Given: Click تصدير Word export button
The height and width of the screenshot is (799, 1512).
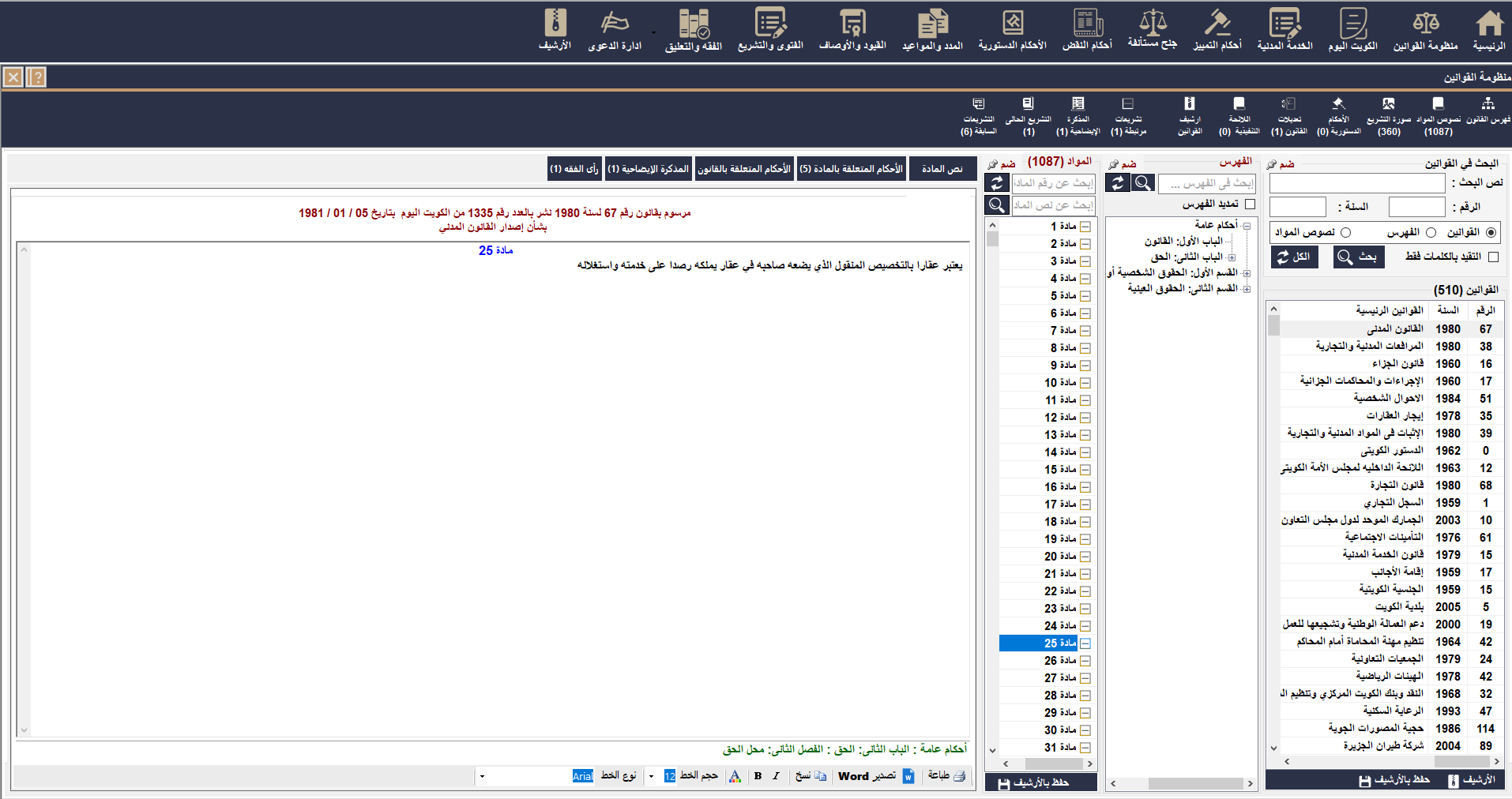Looking at the screenshot, I should click(x=875, y=776).
